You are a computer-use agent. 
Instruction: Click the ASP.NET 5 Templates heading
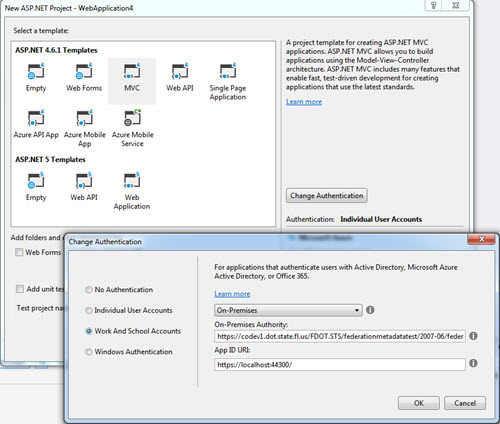coord(50,160)
